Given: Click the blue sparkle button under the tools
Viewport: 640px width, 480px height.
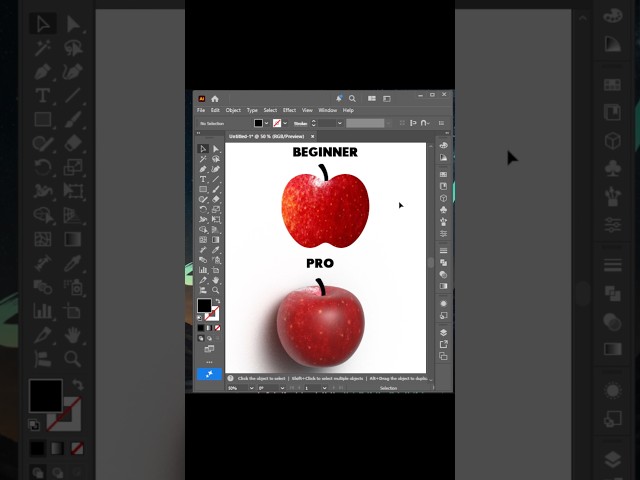Looking at the screenshot, I should [209, 374].
